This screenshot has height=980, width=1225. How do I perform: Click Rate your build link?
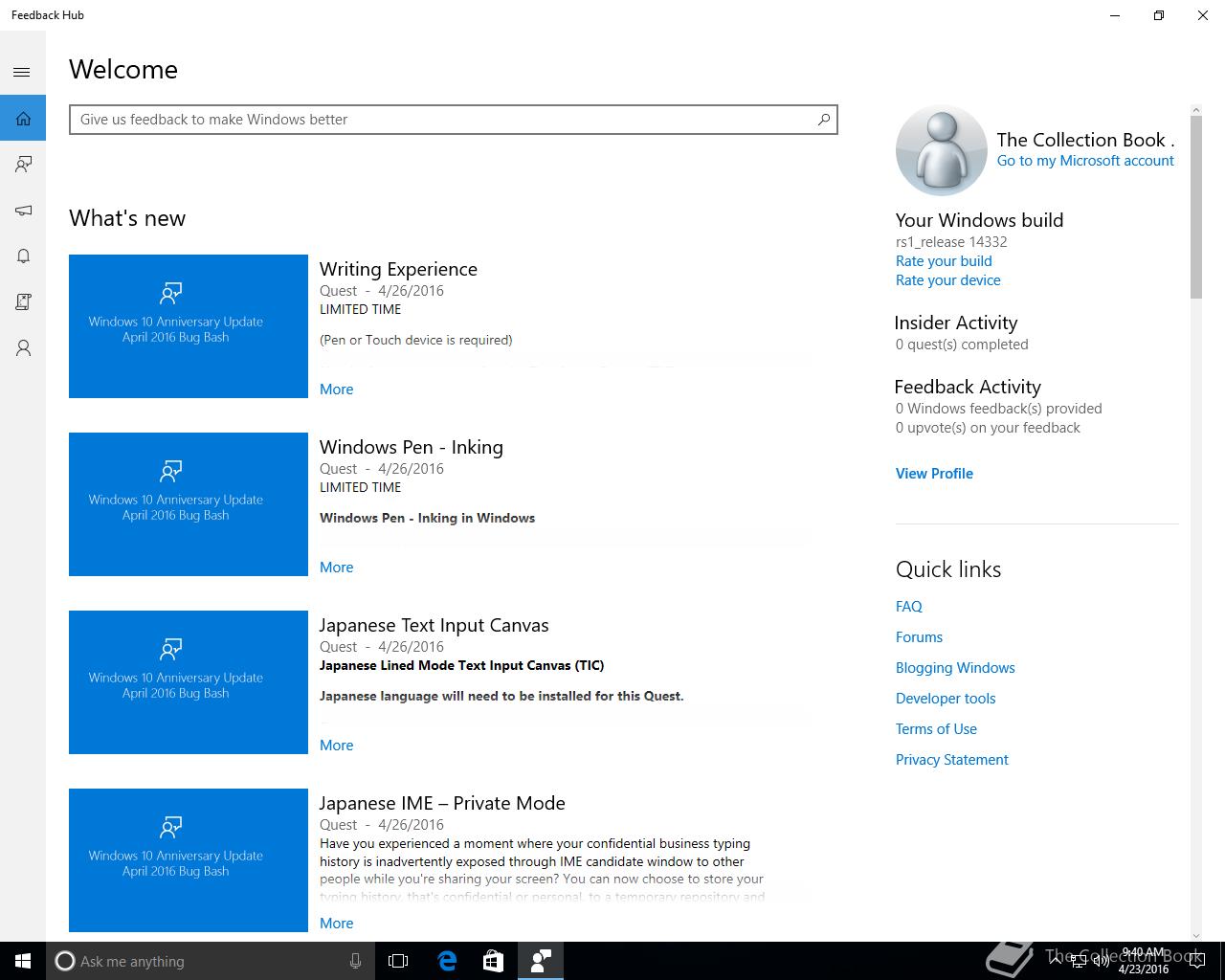click(944, 261)
